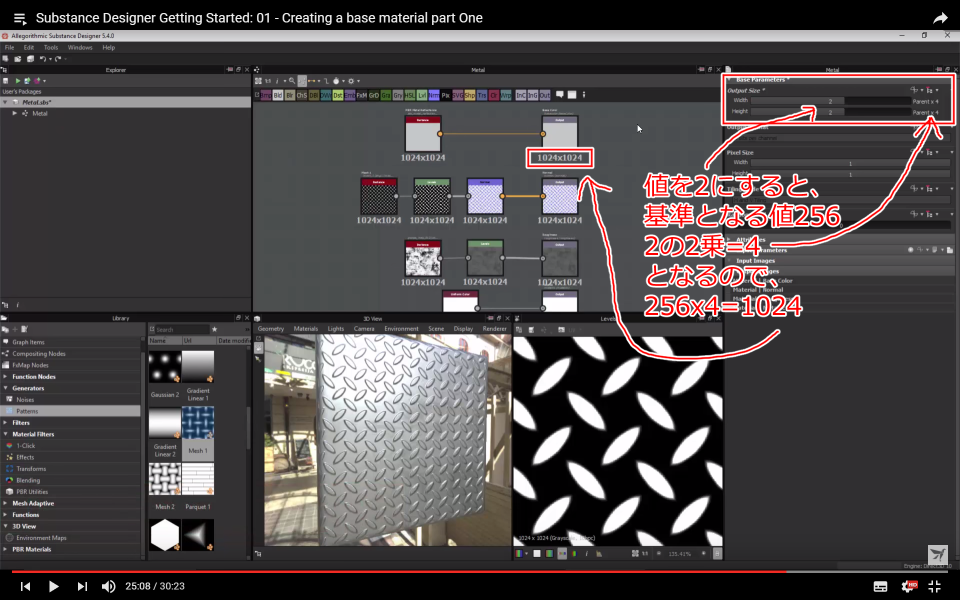Click Output Size Height slider
Viewport: 960px width, 600px height.
(x=830, y=112)
